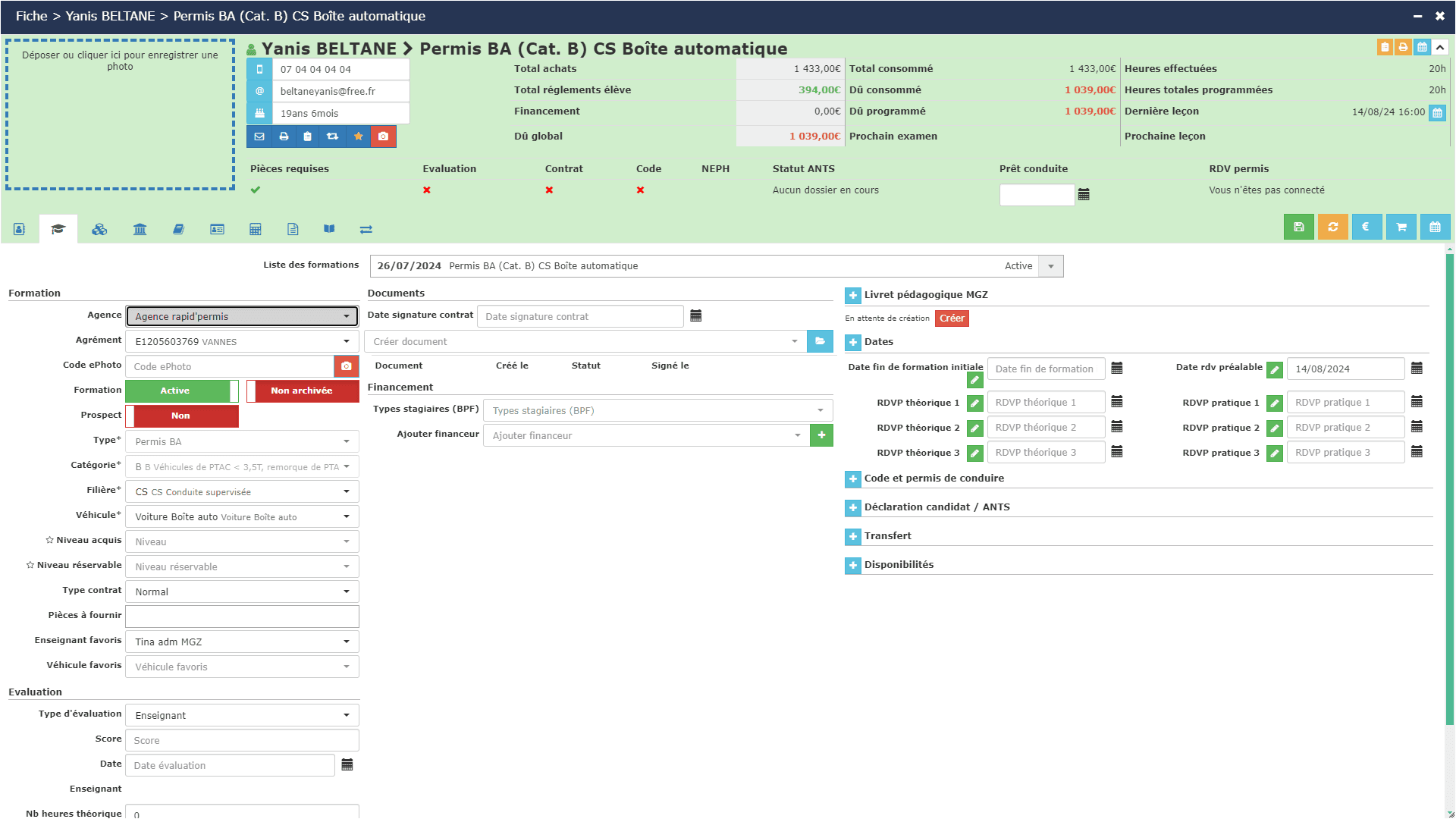Toggle the Prospect Non switch
The width and height of the screenshot is (1456, 819).
coord(182,416)
